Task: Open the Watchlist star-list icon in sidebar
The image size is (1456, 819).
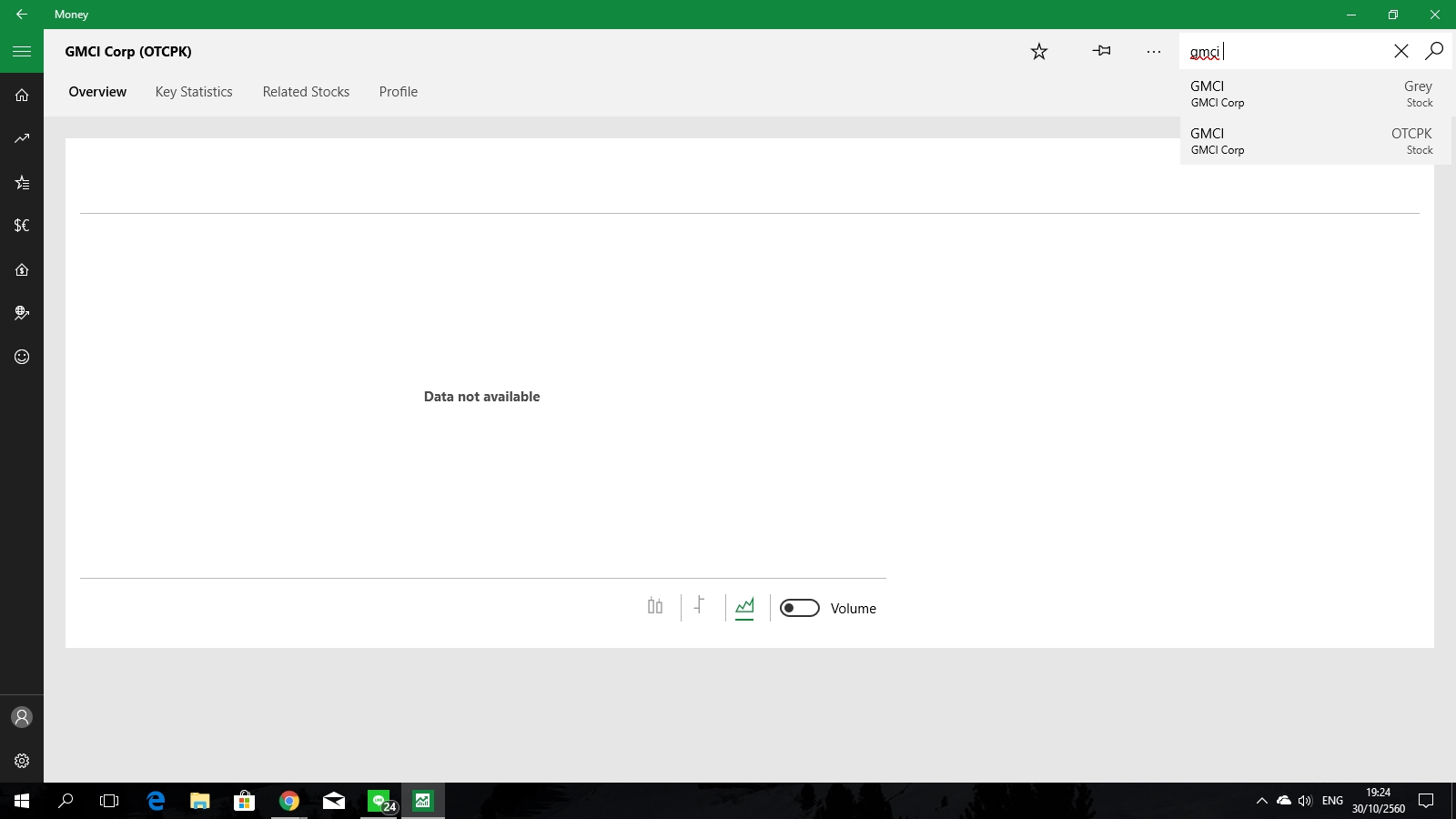Action: click(x=22, y=182)
